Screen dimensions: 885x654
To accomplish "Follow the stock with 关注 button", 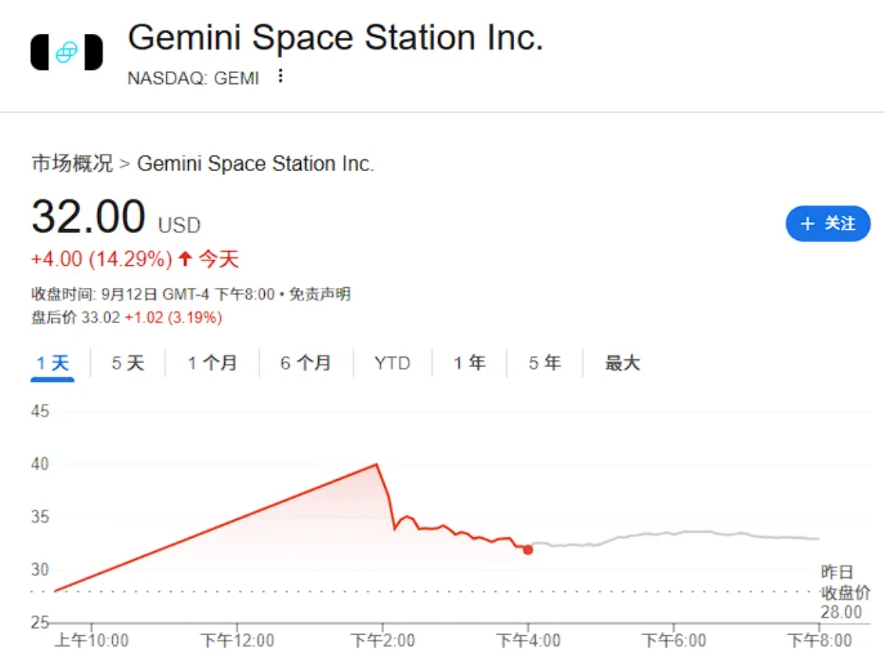I will 828,223.
